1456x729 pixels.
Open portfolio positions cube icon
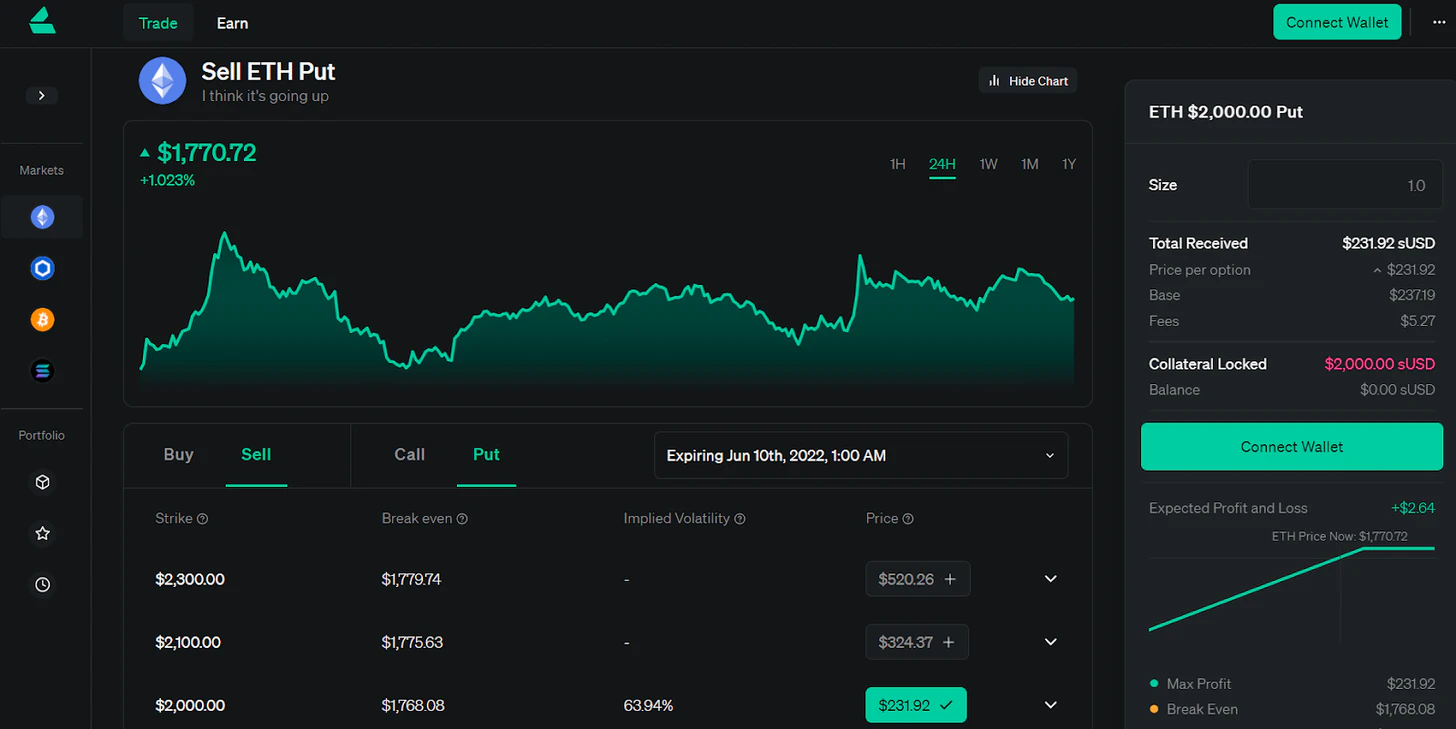click(x=42, y=482)
